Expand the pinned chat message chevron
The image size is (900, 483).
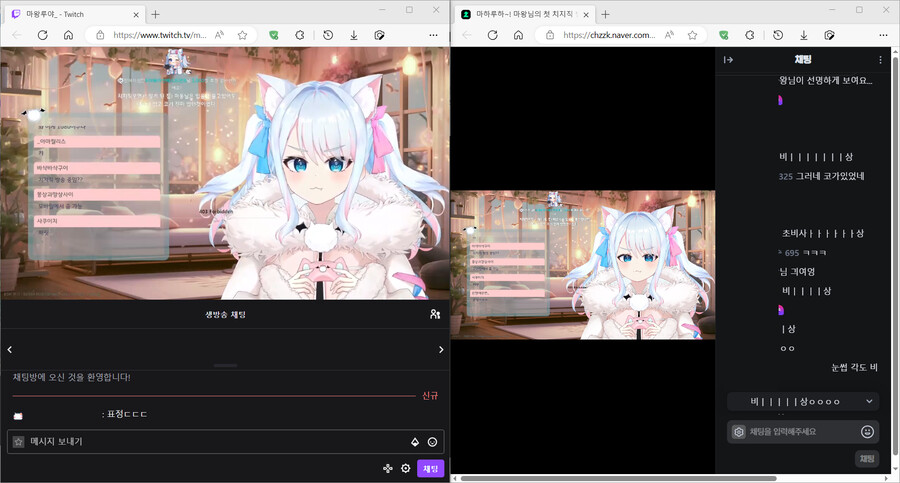(869, 401)
